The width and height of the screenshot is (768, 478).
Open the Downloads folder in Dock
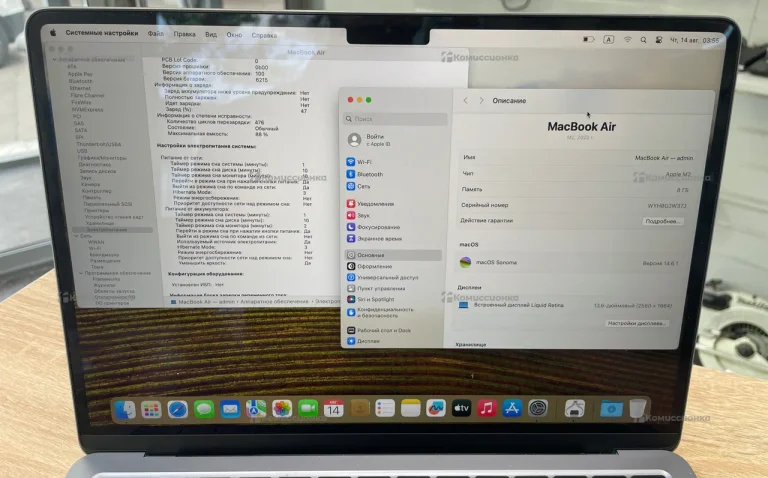tap(611, 408)
